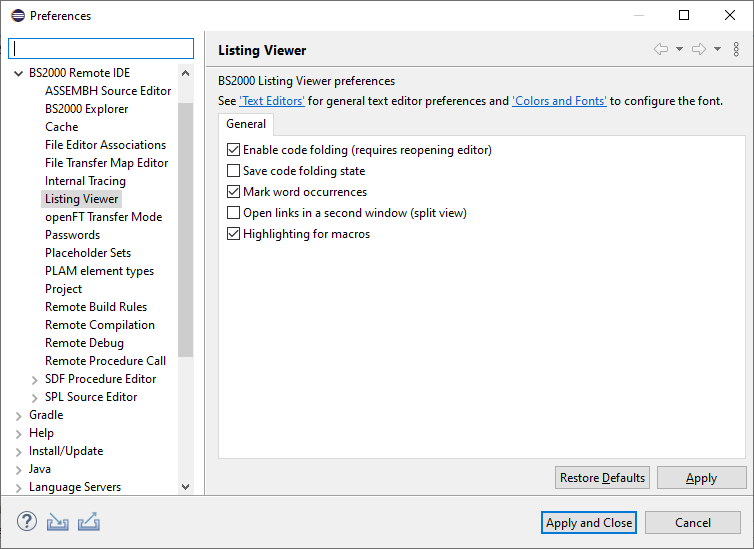Enable Open links in second window
The width and height of the screenshot is (754, 549).
[234, 213]
